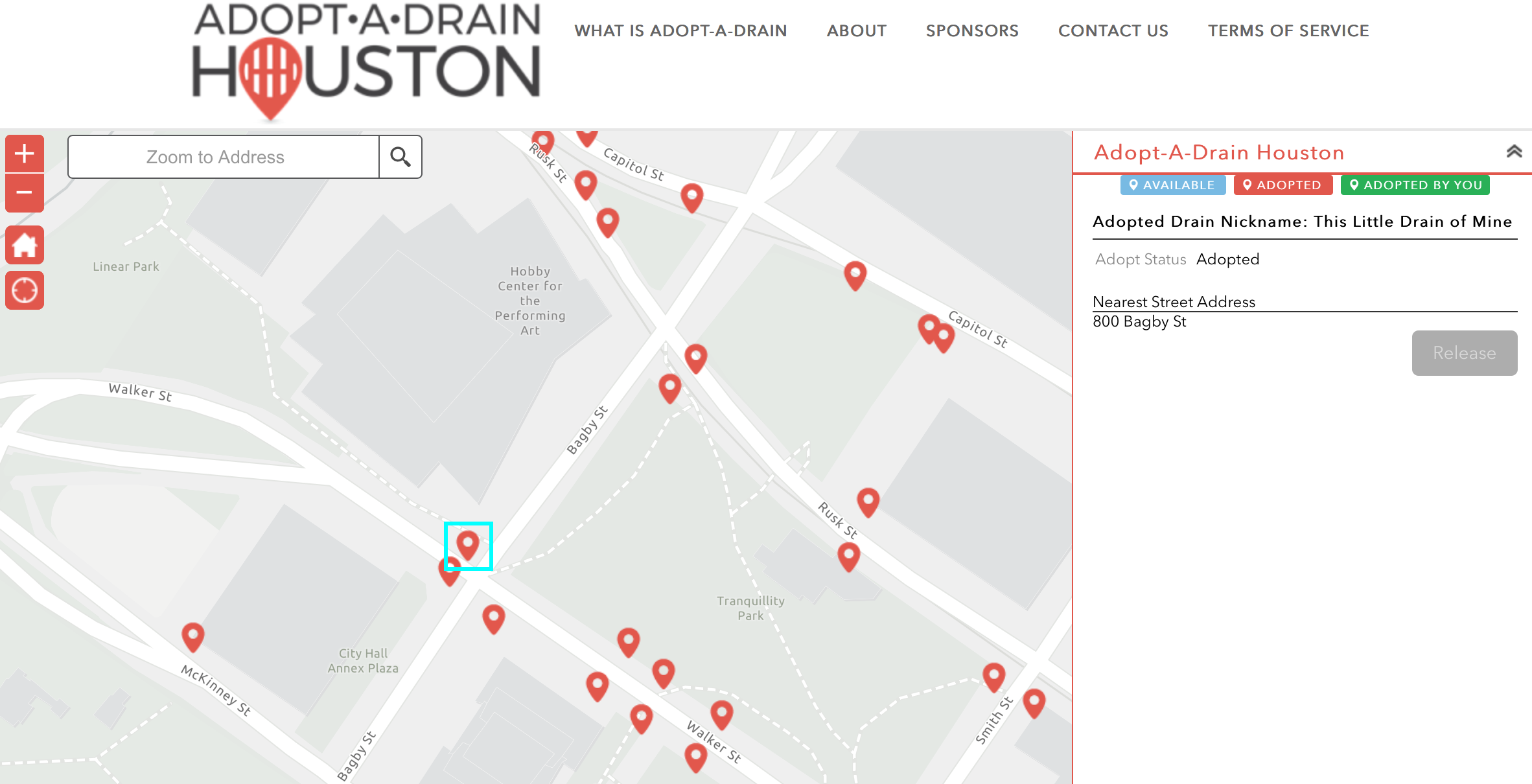Zoom out using the map minus icon
Screen dimensions: 1532x784
coord(24,192)
